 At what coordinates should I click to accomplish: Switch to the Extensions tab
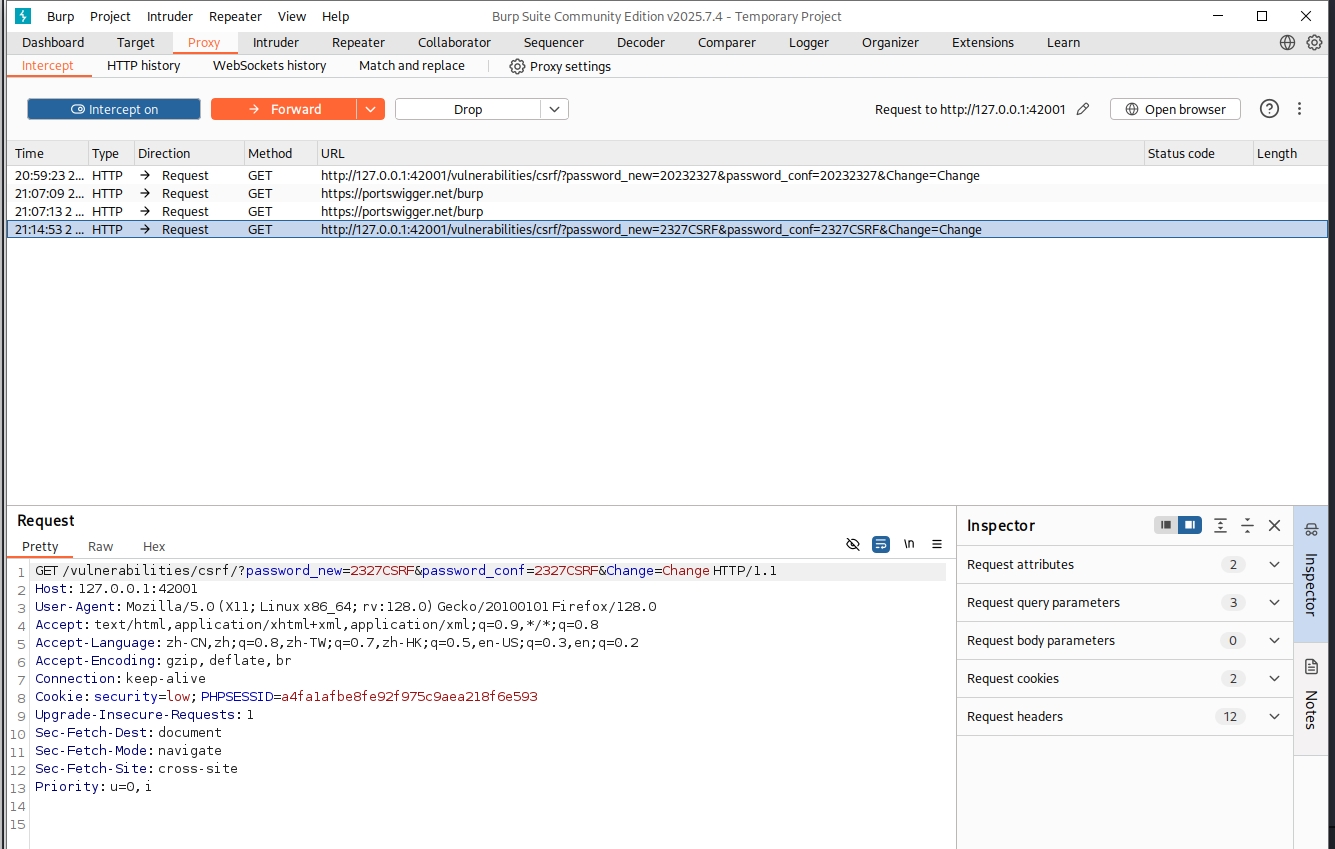coord(983,42)
